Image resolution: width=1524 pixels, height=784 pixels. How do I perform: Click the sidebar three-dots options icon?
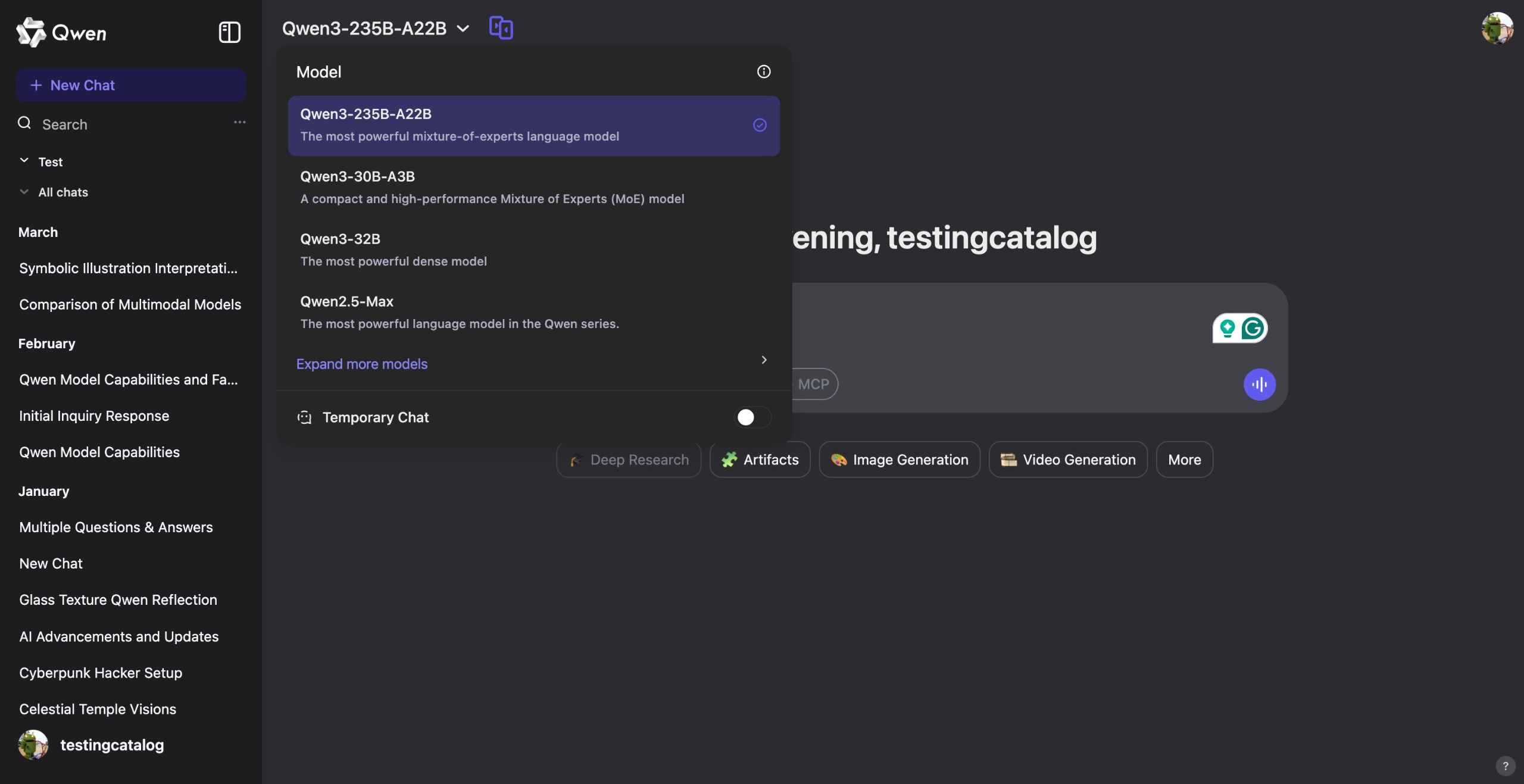[x=239, y=123]
